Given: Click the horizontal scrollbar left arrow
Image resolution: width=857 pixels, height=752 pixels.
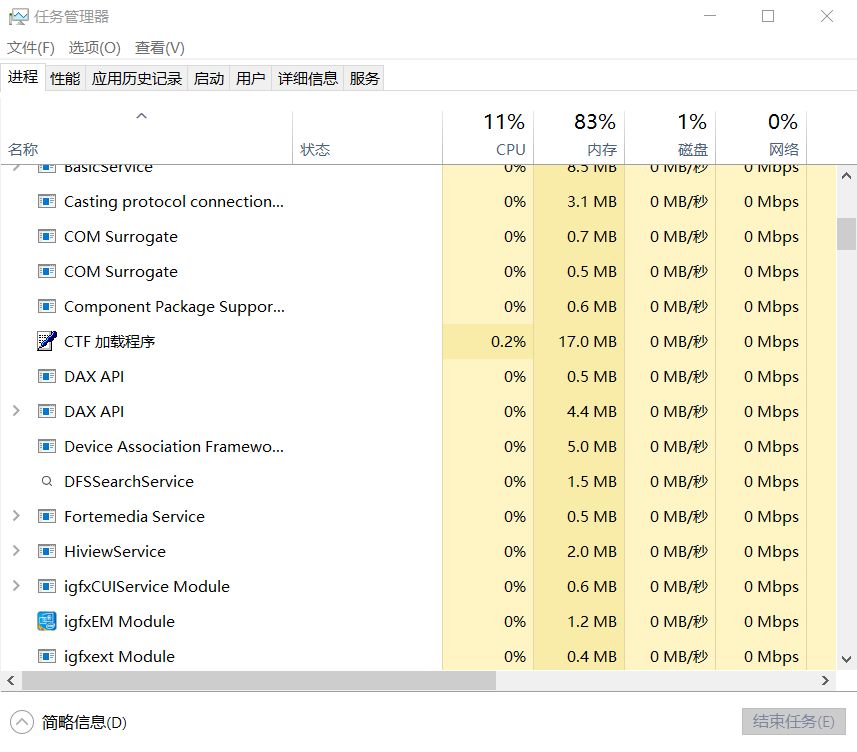Looking at the screenshot, I should (10, 680).
